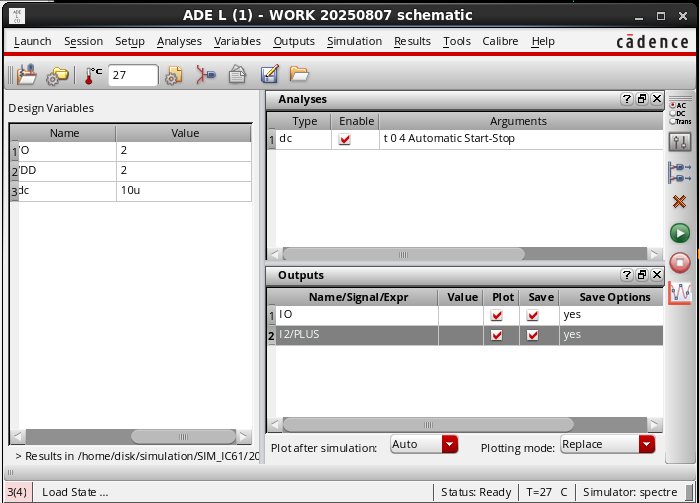Open the Setup menu
Image resolution: width=699 pixels, height=503 pixels.
coord(130,41)
